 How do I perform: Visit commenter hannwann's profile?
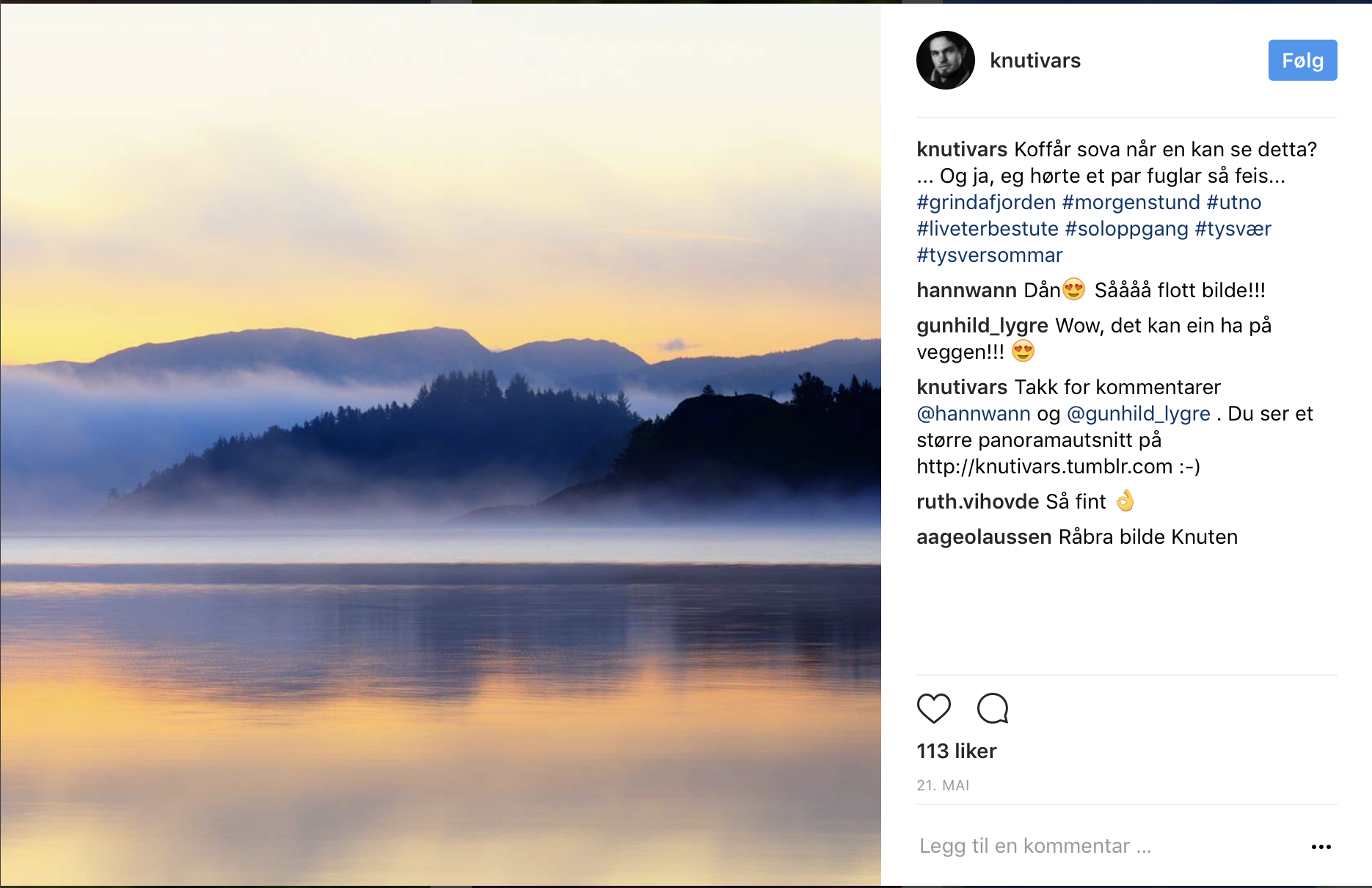pos(966,290)
